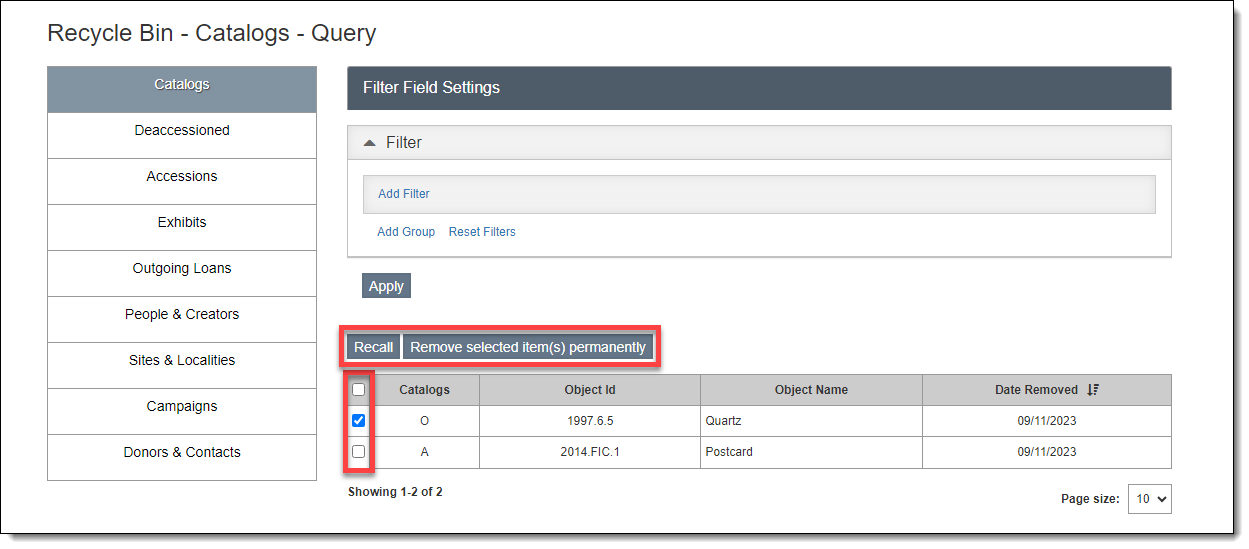Open Sites & Localities section

[x=182, y=361]
